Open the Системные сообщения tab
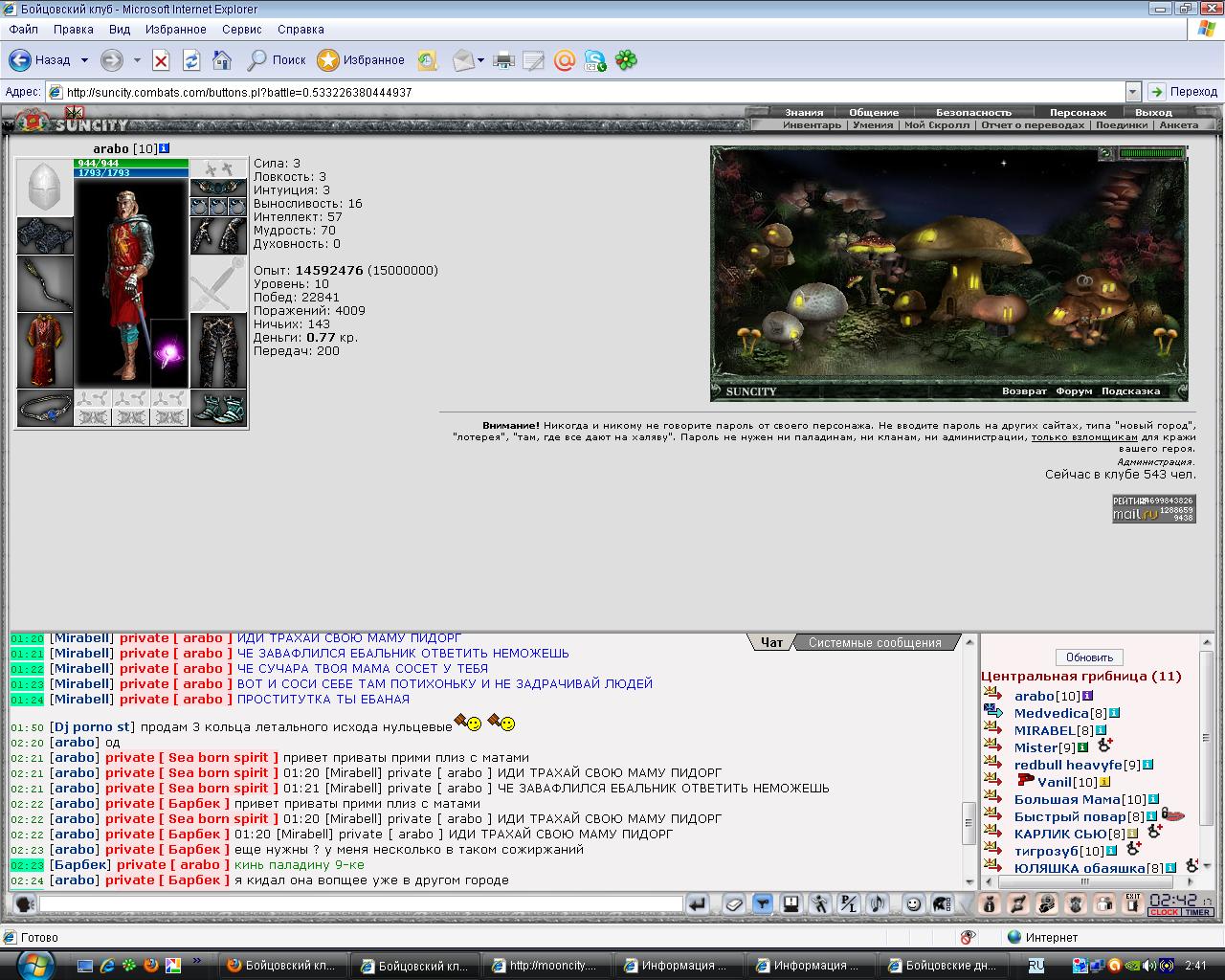This screenshot has width=1225, height=980. click(x=875, y=642)
